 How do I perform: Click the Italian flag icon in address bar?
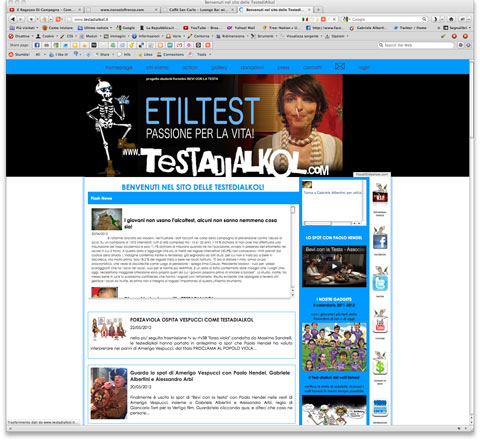pos(305,19)
